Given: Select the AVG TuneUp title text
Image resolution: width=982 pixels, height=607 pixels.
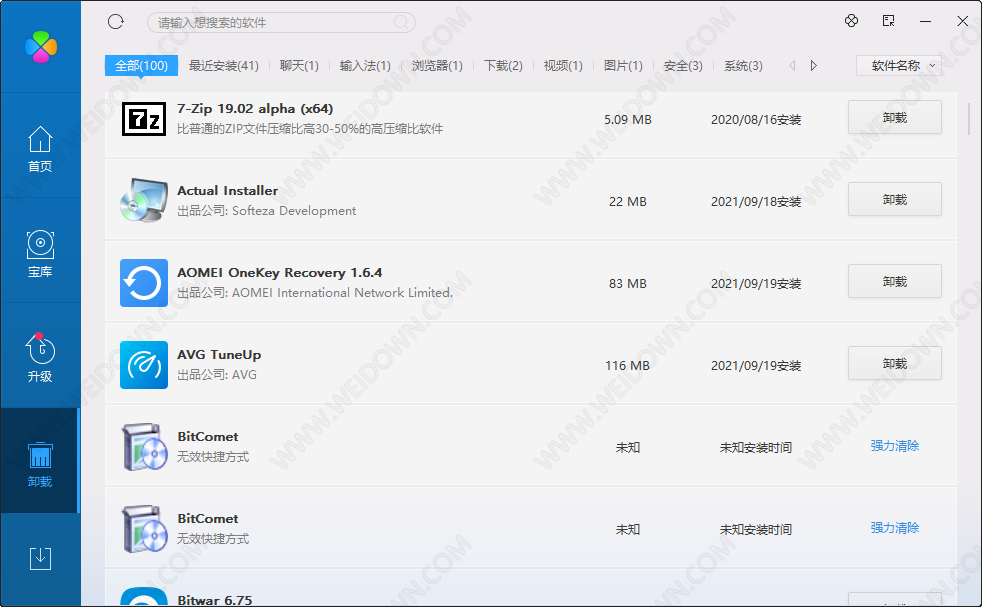Looking at the screenshot, I should click(219, 355).
